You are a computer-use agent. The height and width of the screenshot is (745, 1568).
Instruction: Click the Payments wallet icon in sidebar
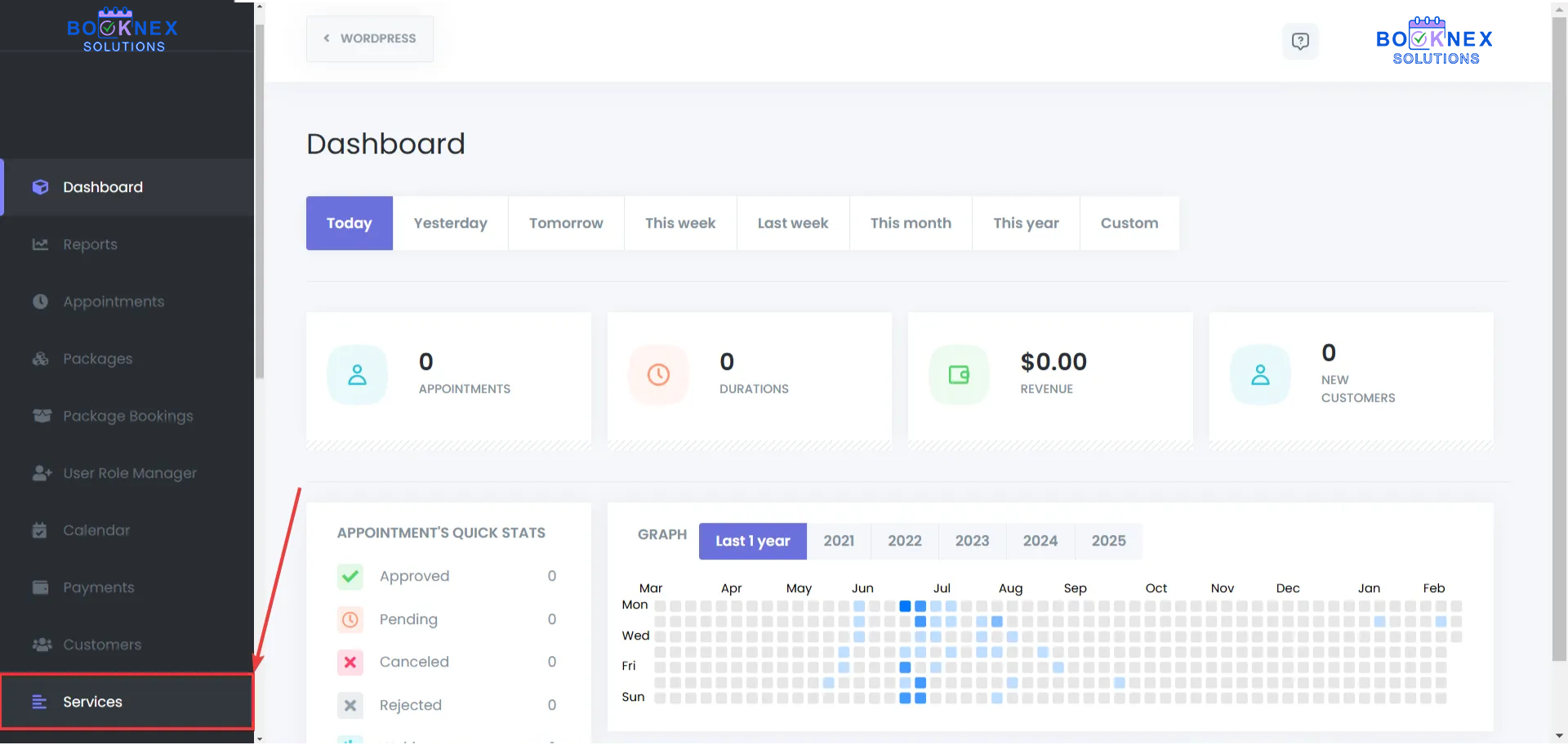coord(40,587)
